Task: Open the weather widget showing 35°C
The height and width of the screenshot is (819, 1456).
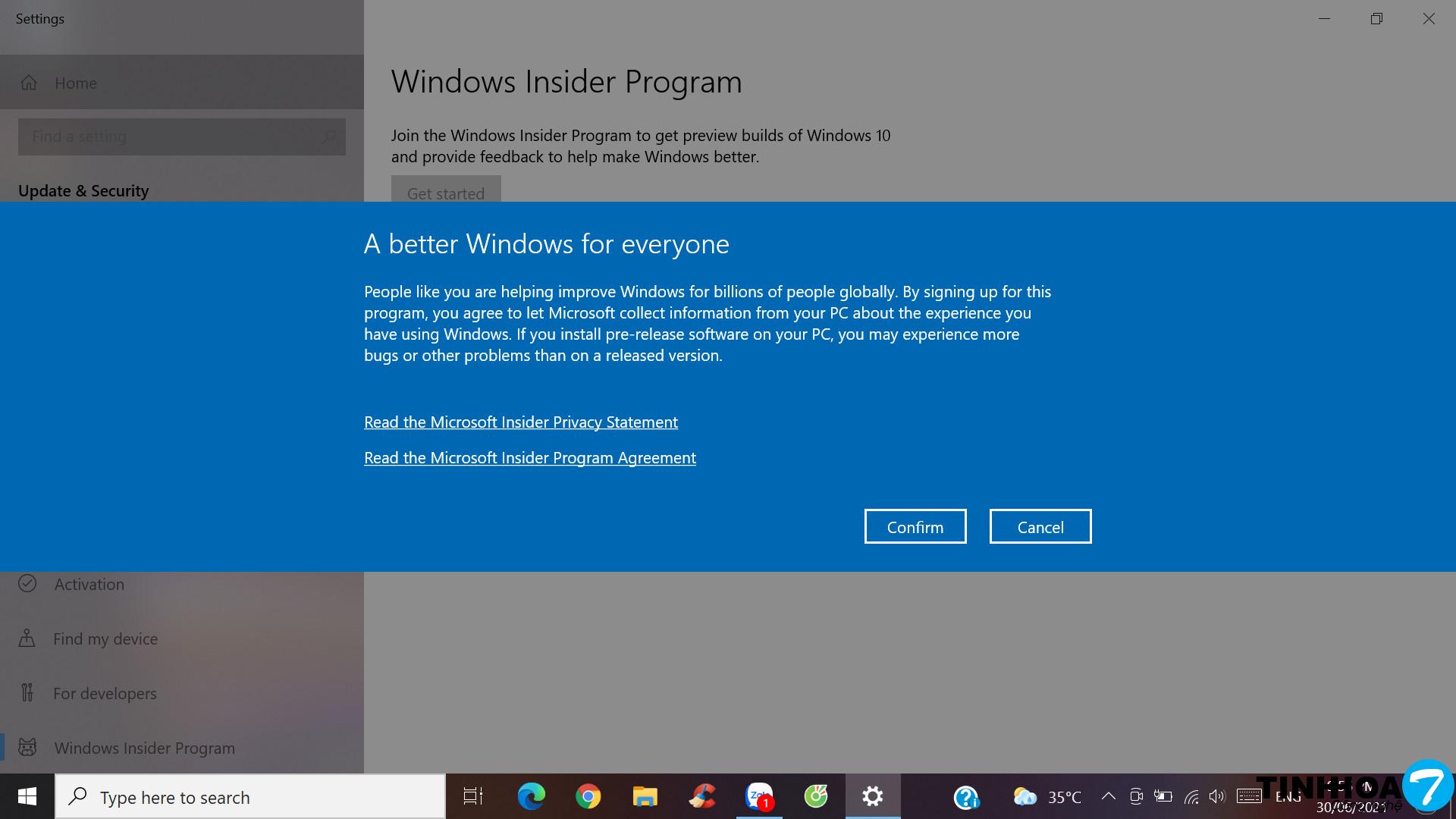Action: (1047, 797)
